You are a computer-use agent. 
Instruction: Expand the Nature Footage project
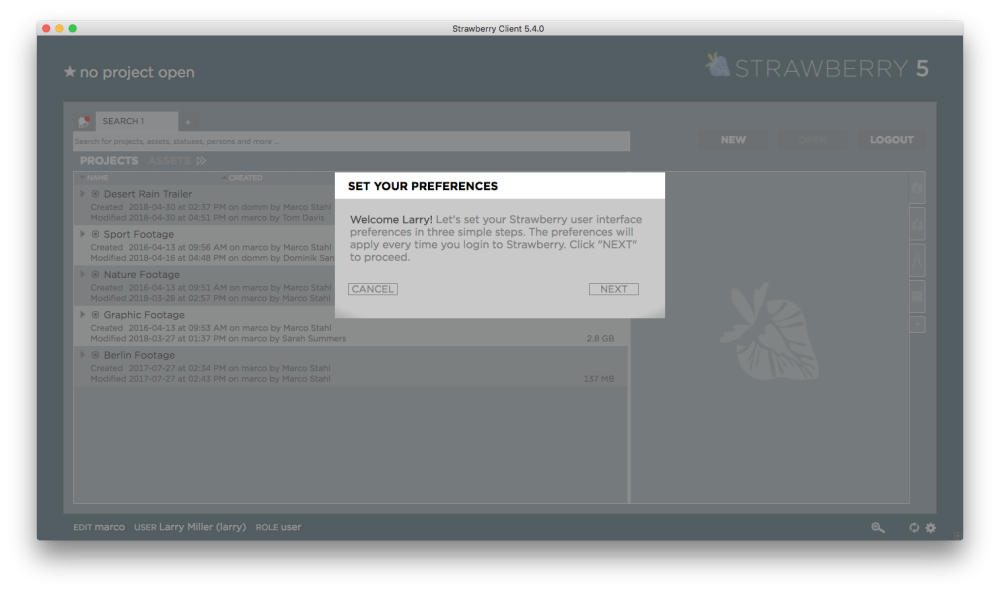tap(82, 274)
